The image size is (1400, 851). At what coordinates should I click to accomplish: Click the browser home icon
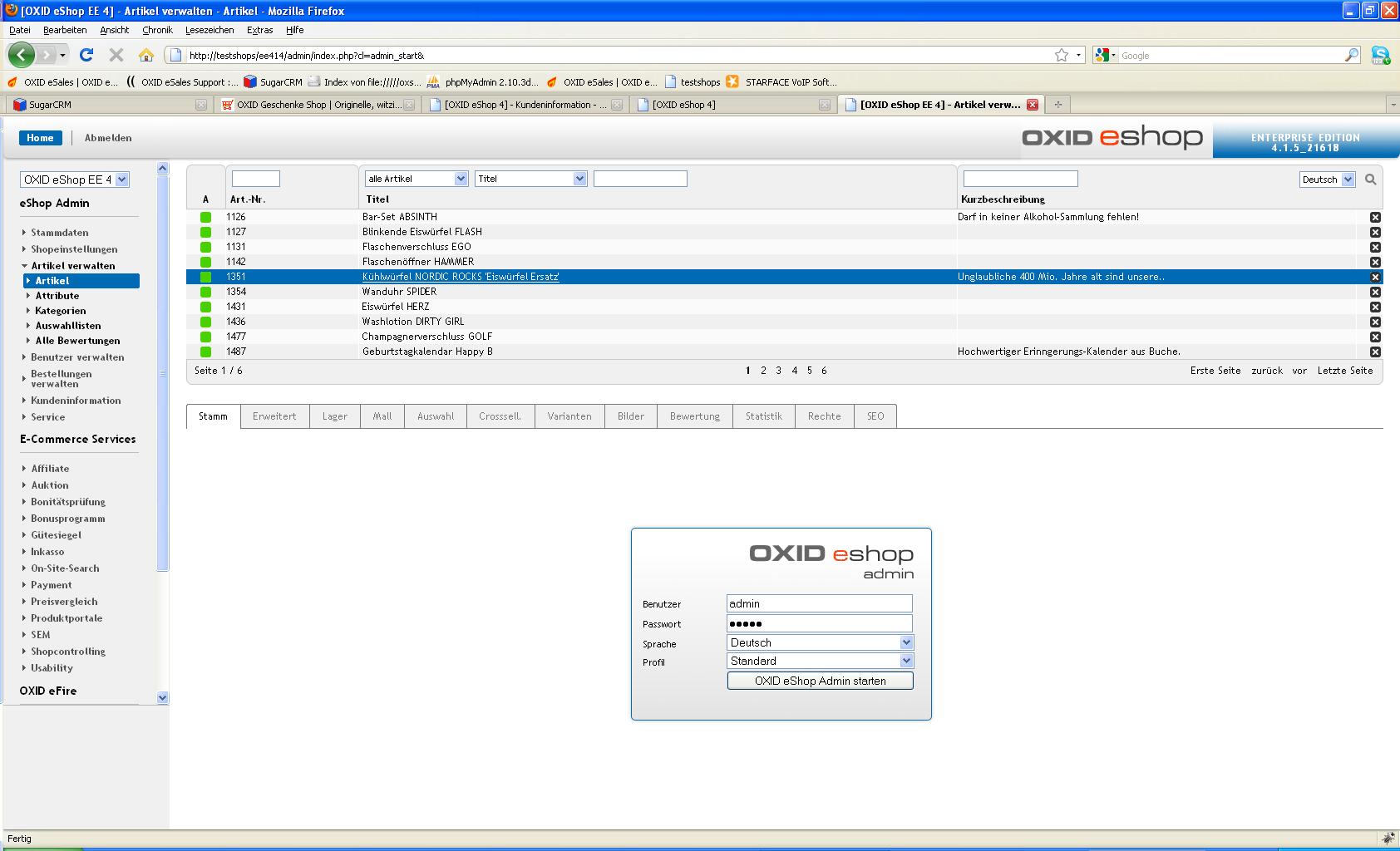point(146,55)
